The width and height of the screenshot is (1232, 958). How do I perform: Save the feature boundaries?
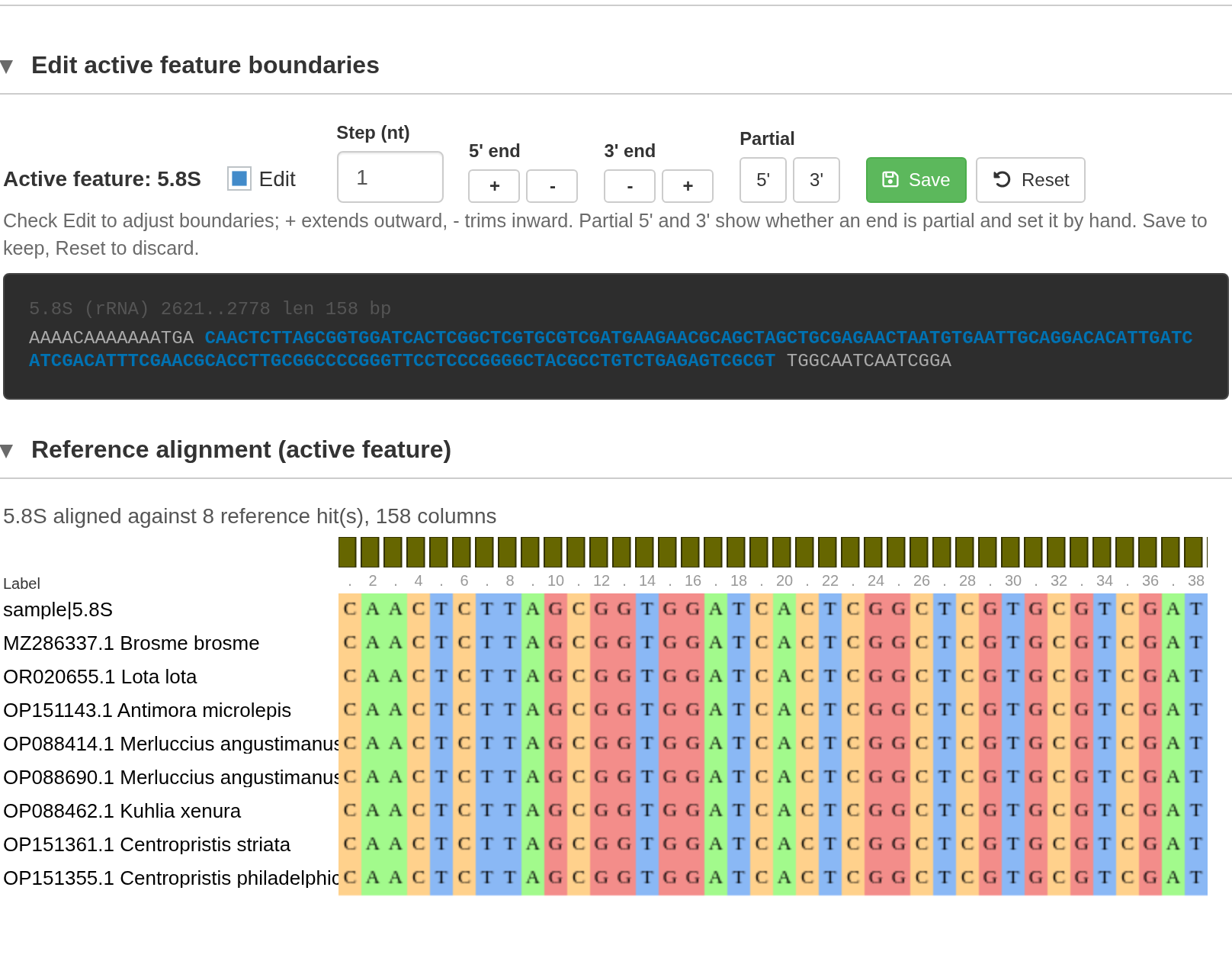(916, 180)
